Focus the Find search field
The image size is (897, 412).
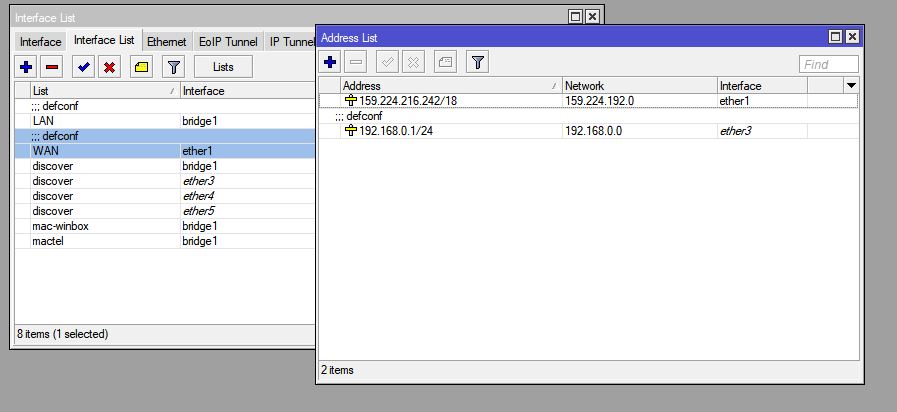pos(829,64)
